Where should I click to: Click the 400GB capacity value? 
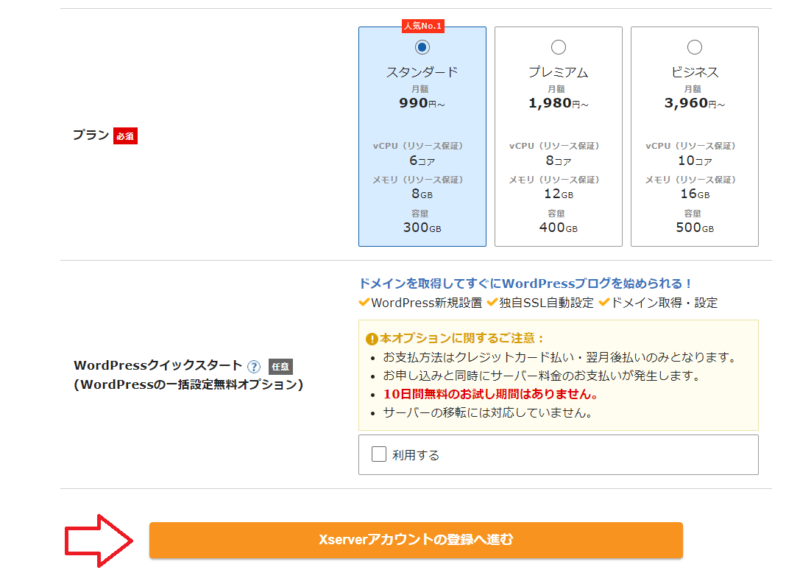tap(558, 227)
